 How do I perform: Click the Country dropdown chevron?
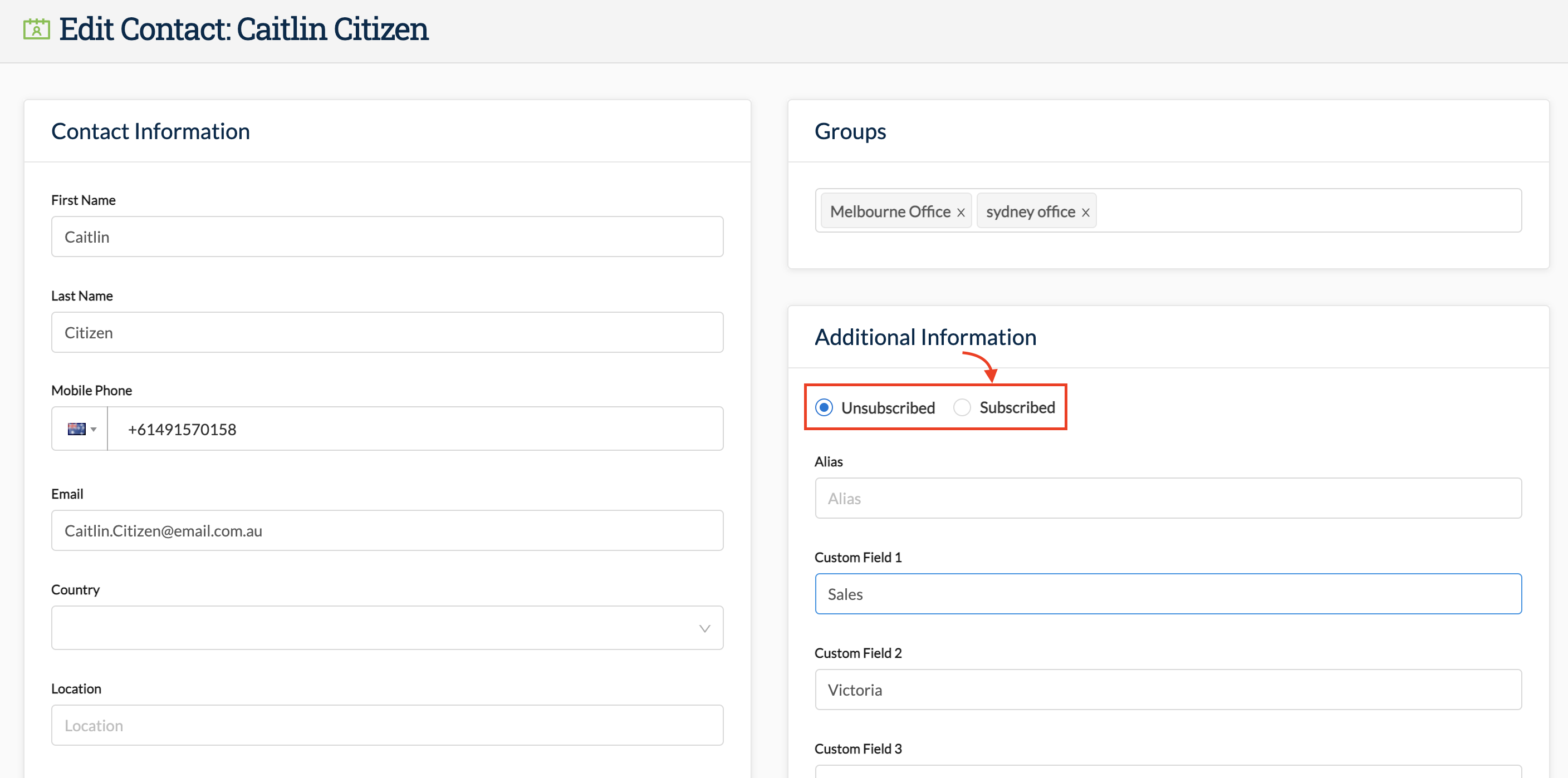[x=704, y=628]
